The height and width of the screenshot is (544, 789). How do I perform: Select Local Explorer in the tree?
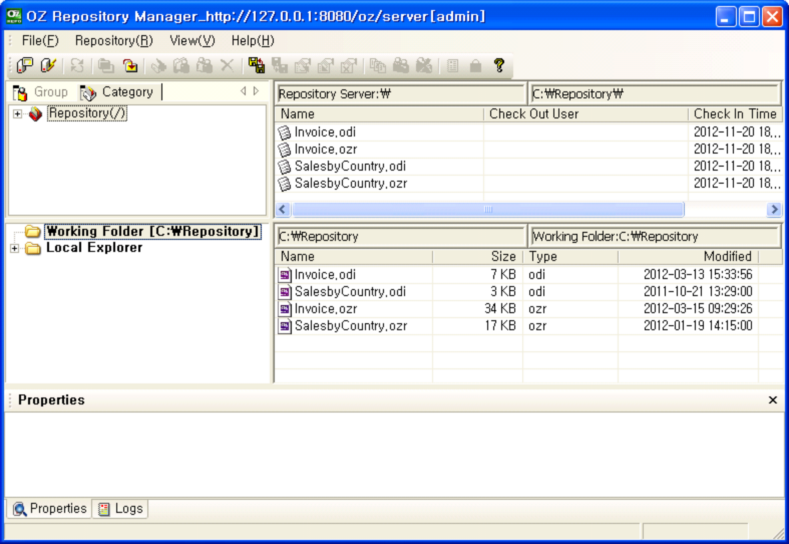point(94,248)
